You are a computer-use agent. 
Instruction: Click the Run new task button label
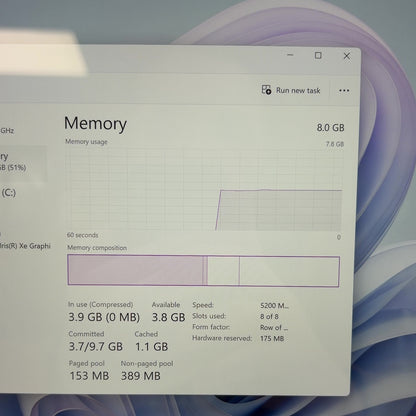[x=298, y=90]
